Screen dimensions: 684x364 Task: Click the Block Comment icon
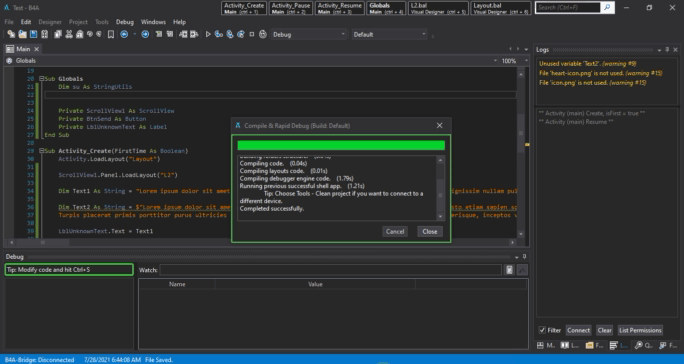tap(159, 34)
